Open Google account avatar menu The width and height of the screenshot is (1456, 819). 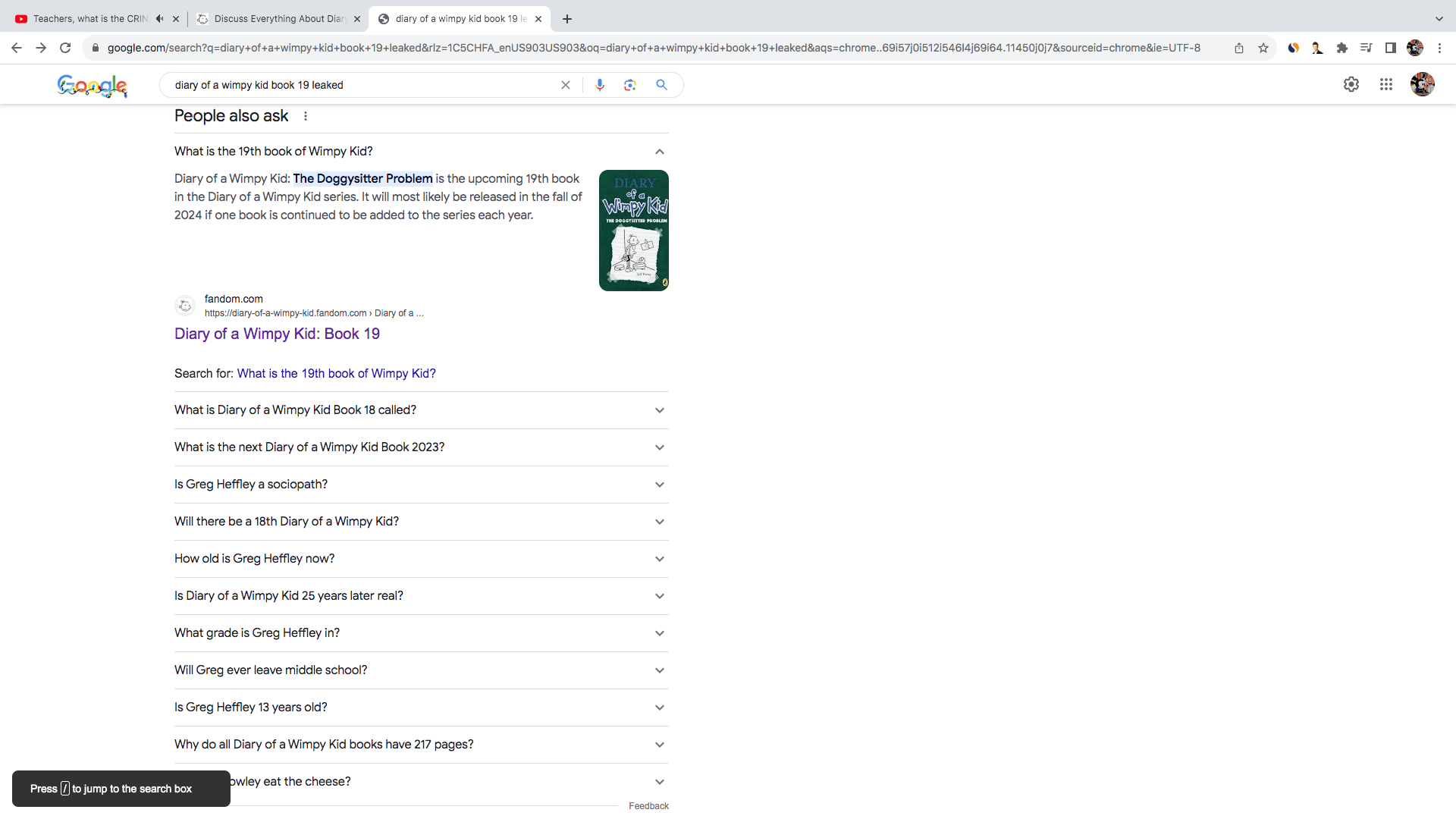[1423, 84]
